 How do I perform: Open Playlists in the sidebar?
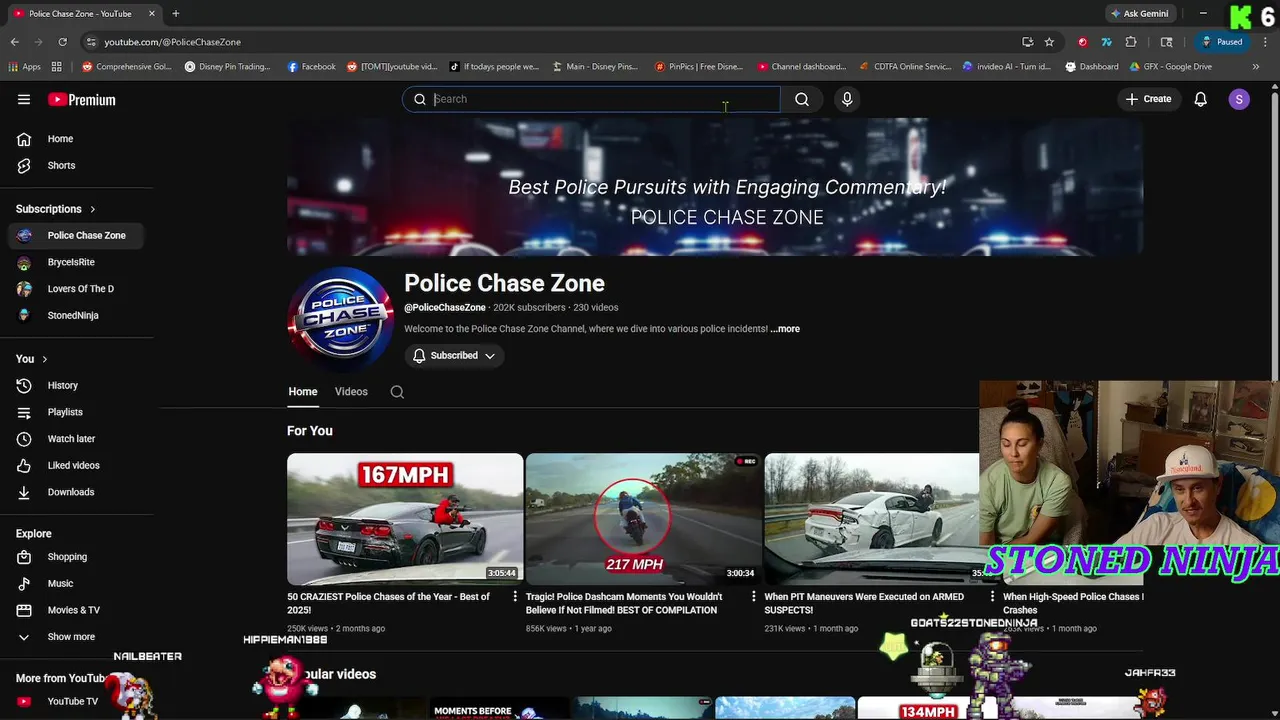tap(76, 412)
